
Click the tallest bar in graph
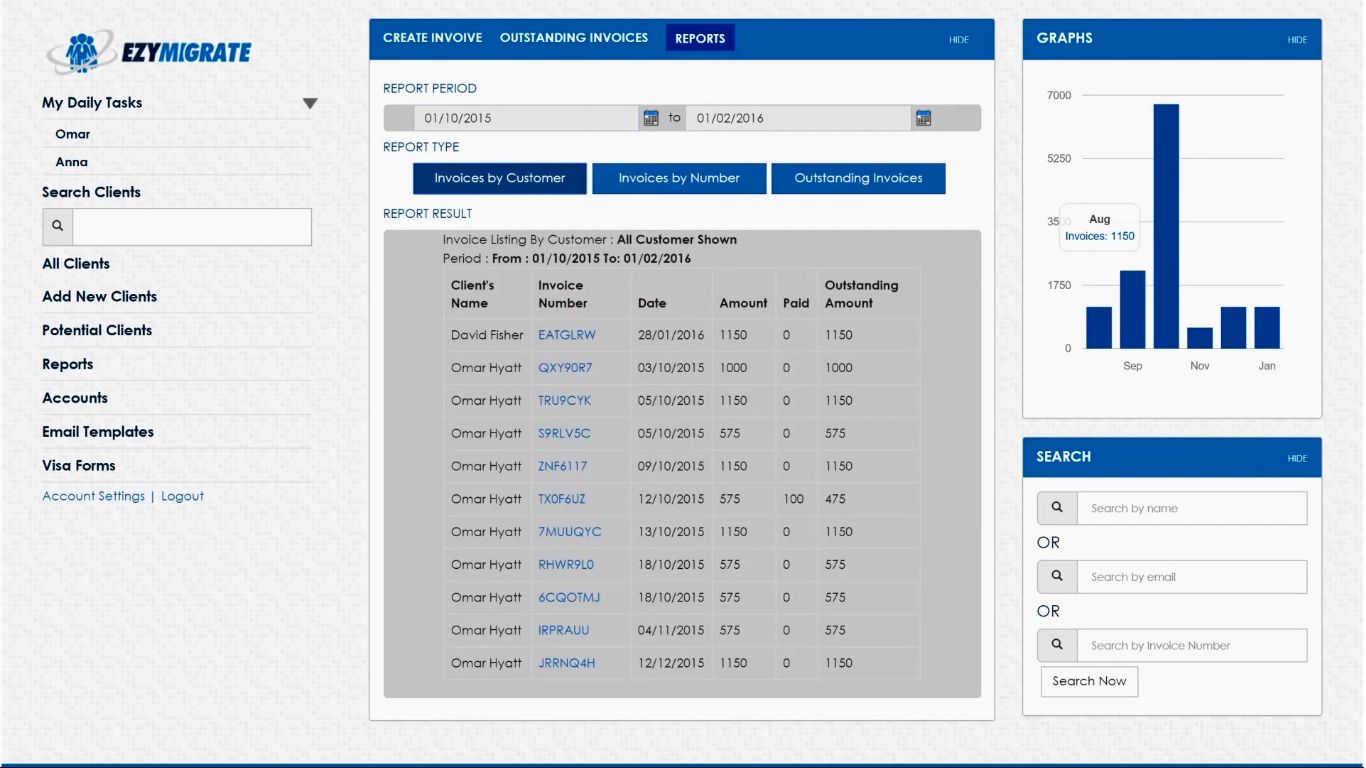tap(1166, 226)
